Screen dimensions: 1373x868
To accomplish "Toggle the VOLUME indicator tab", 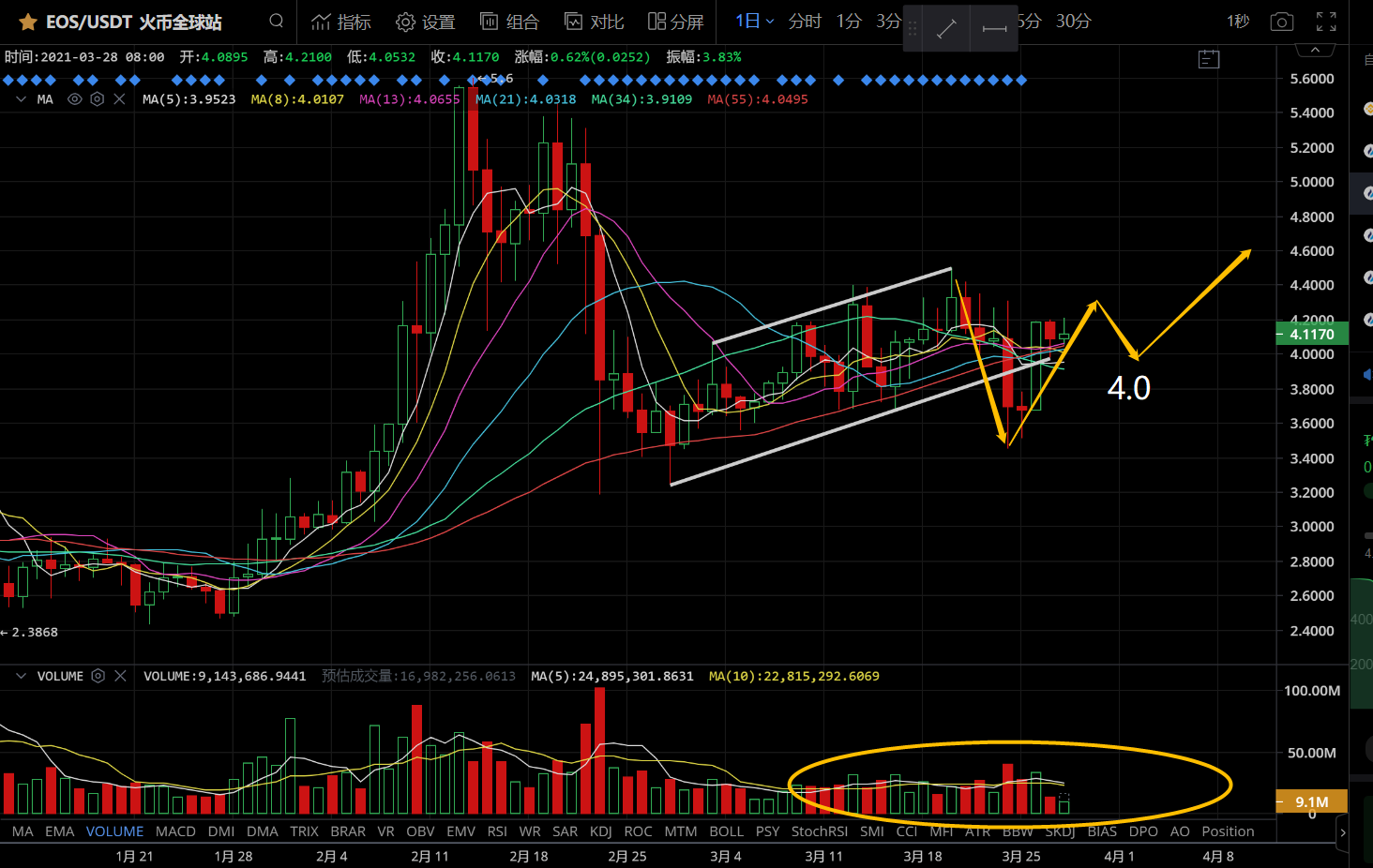I will click(x=114, y=831).
